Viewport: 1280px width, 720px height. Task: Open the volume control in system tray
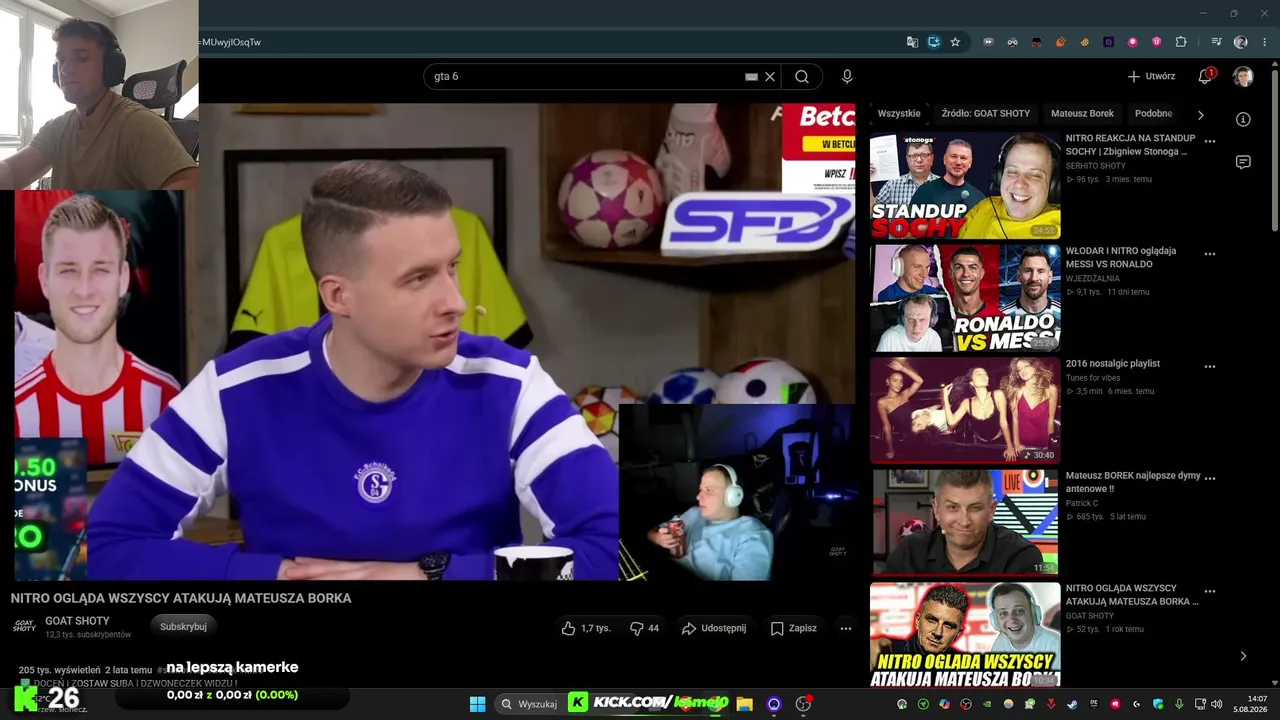1216,704
